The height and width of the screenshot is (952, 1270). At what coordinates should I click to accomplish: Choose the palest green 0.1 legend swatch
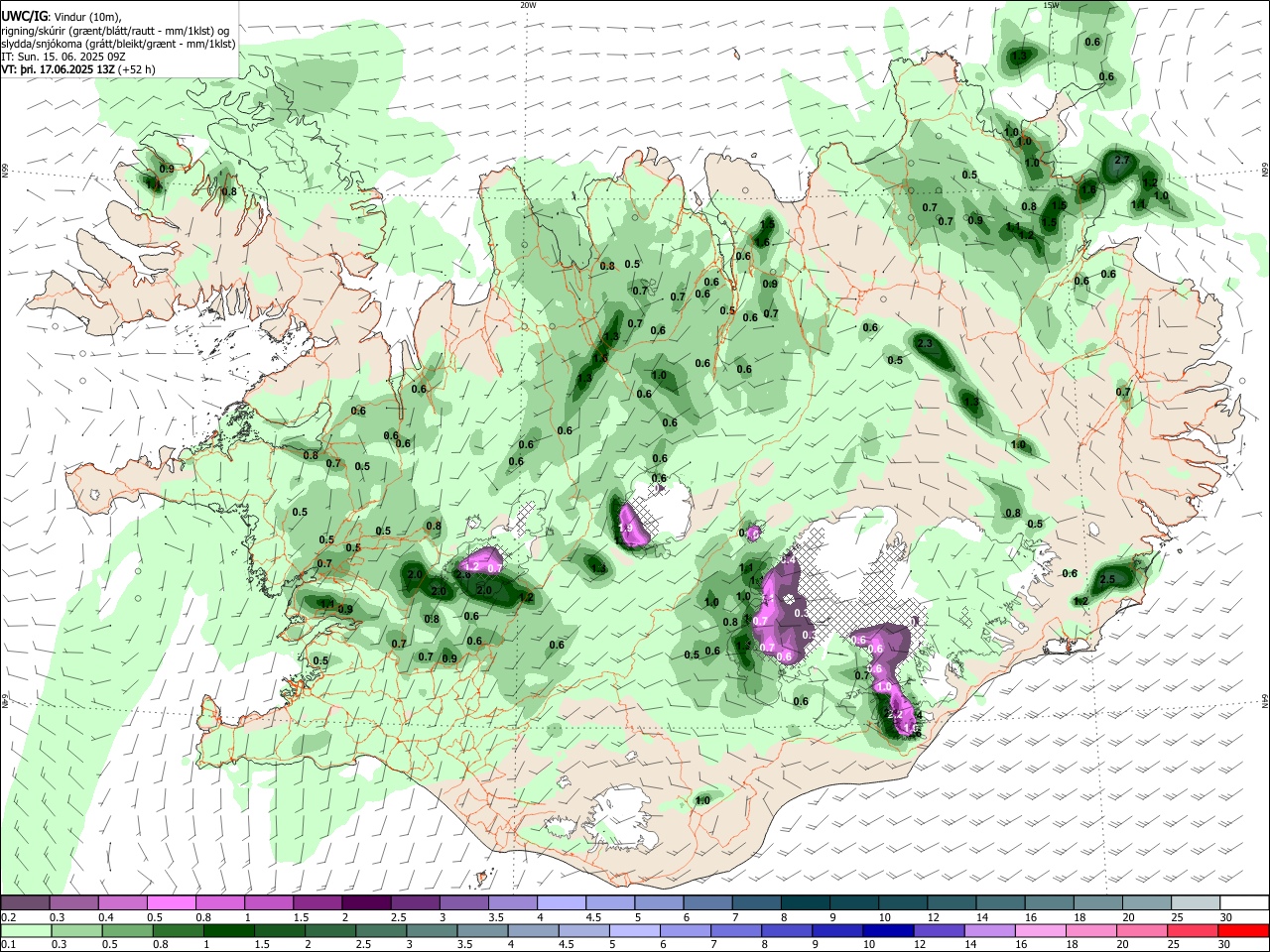25,930
